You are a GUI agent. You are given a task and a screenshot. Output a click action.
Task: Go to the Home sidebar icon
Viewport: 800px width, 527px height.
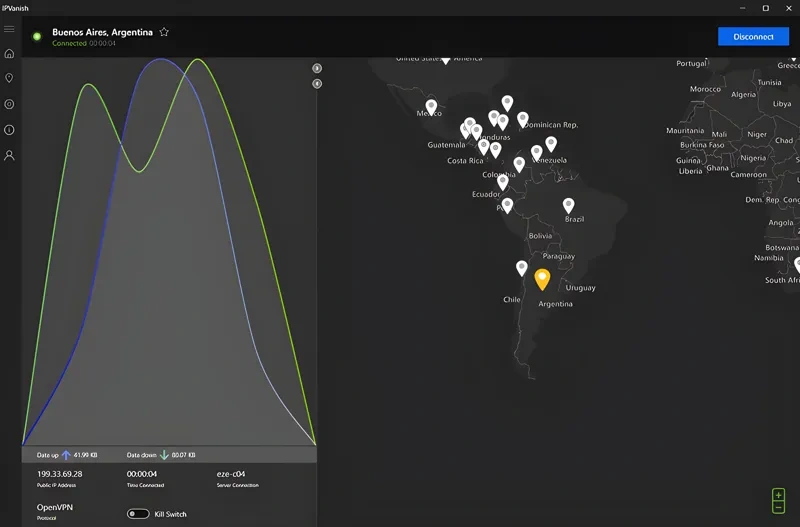(9, 54)
